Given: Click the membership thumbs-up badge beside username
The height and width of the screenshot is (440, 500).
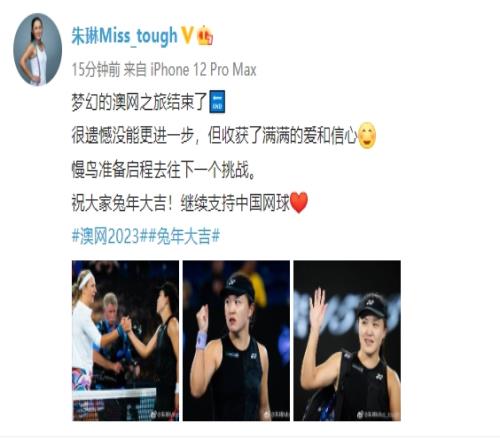Looking at the screenshot, I should pyautogui.click(x=205, y=36).
